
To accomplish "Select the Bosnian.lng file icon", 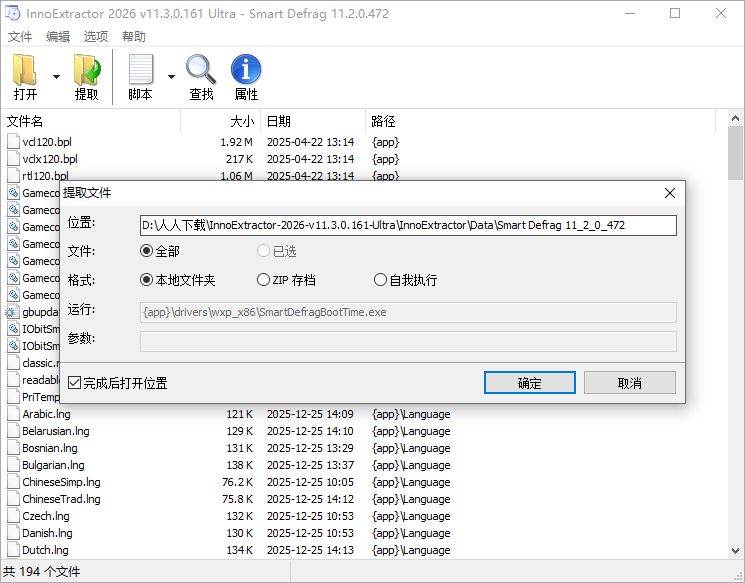I will (13, 448).
